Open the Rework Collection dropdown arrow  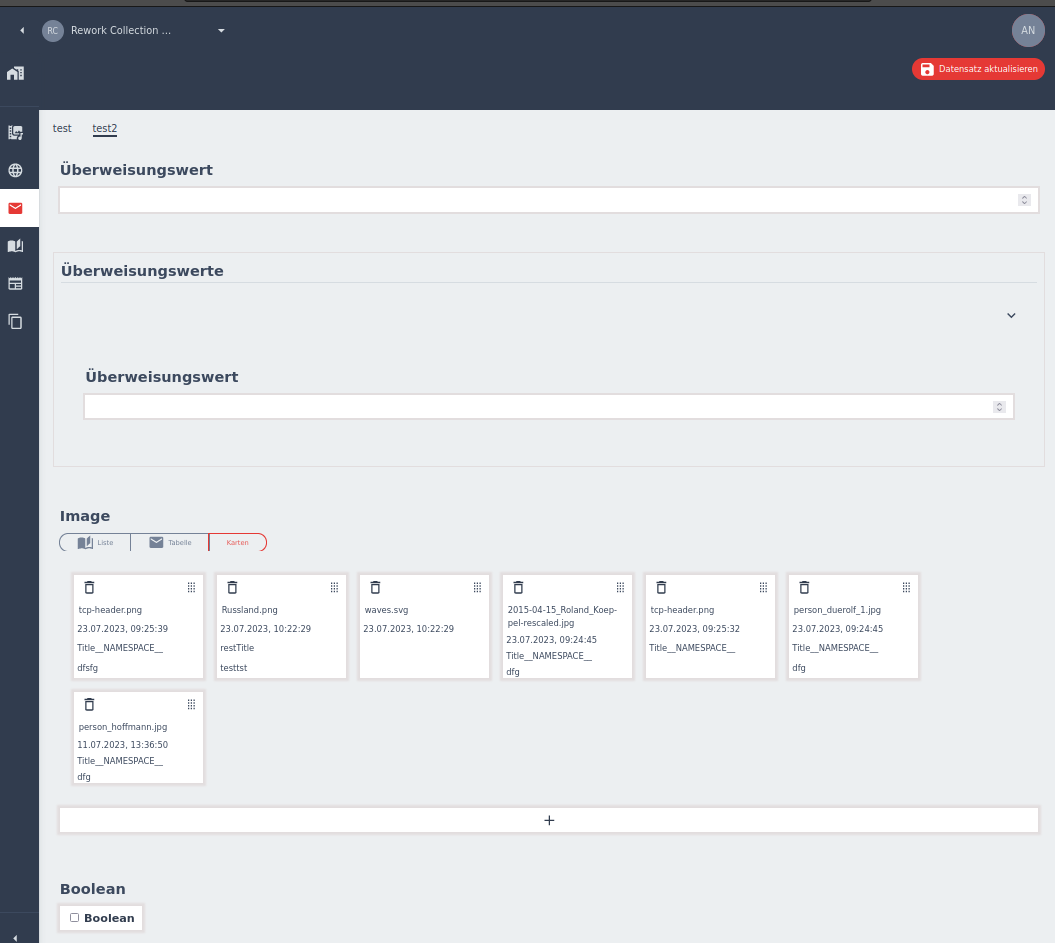[x=221, y=31]
